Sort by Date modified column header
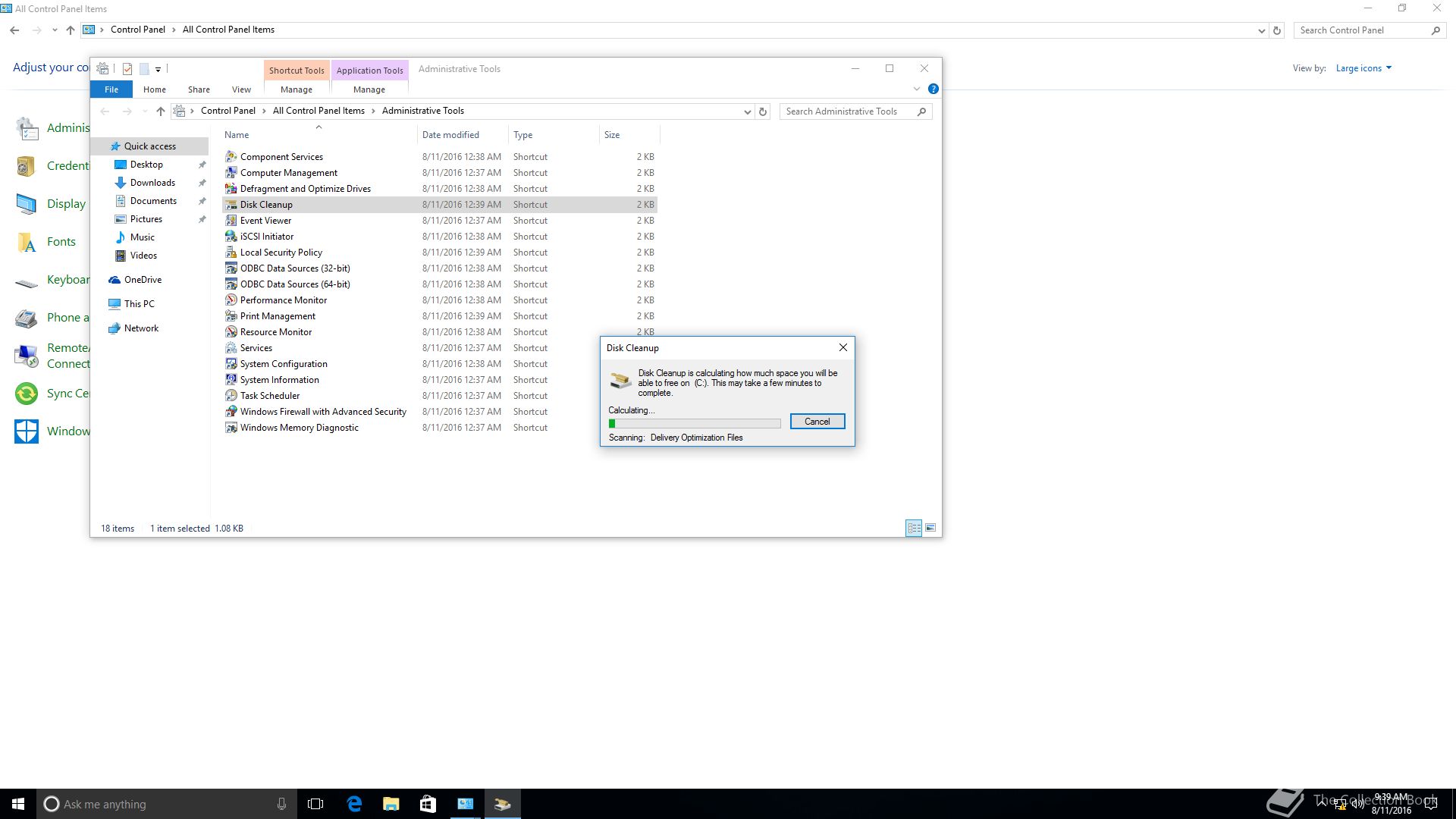This screenshot has height=819, width=1456. (463, 135)
